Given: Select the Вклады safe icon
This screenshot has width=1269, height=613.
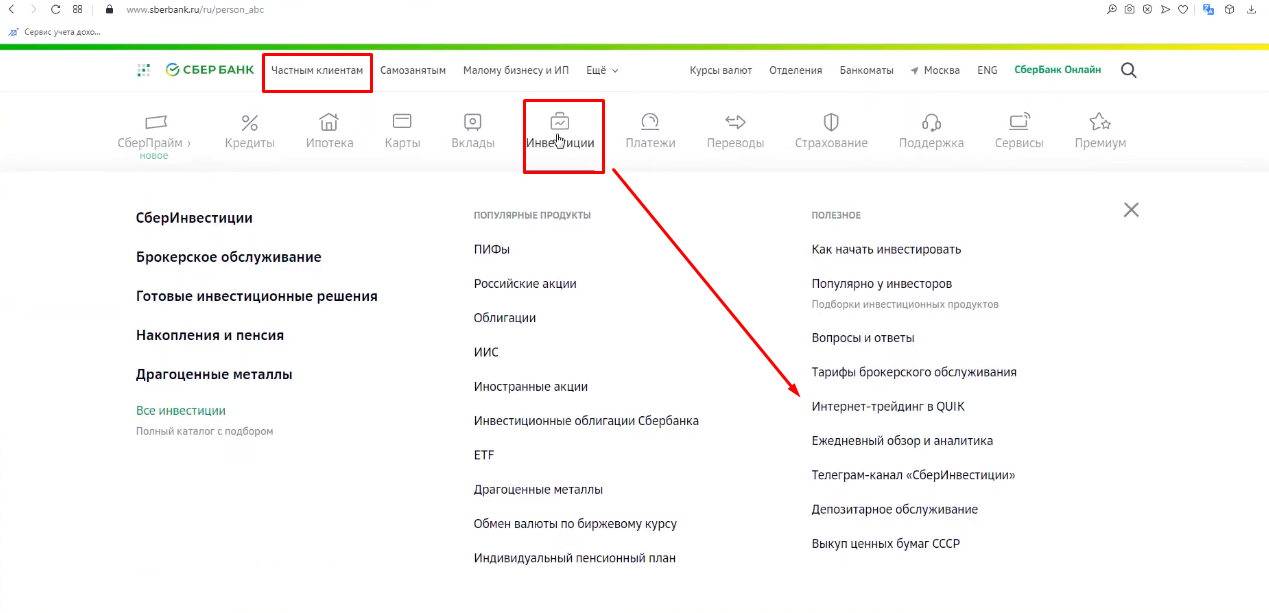Looking at the screenshot, I should 473,122.
